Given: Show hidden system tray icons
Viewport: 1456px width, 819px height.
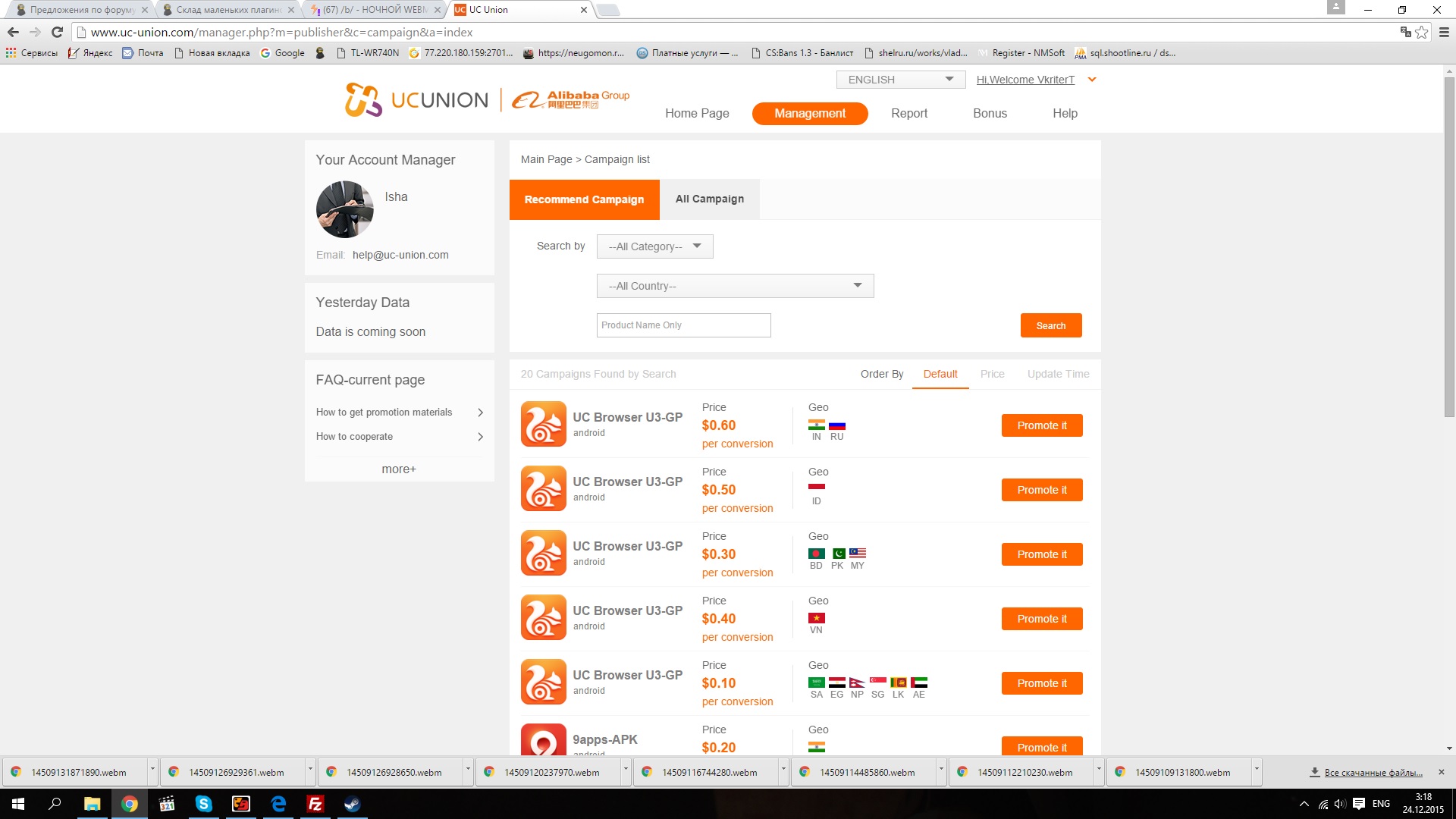Looking at the screenshot, I should point(1304,804).
